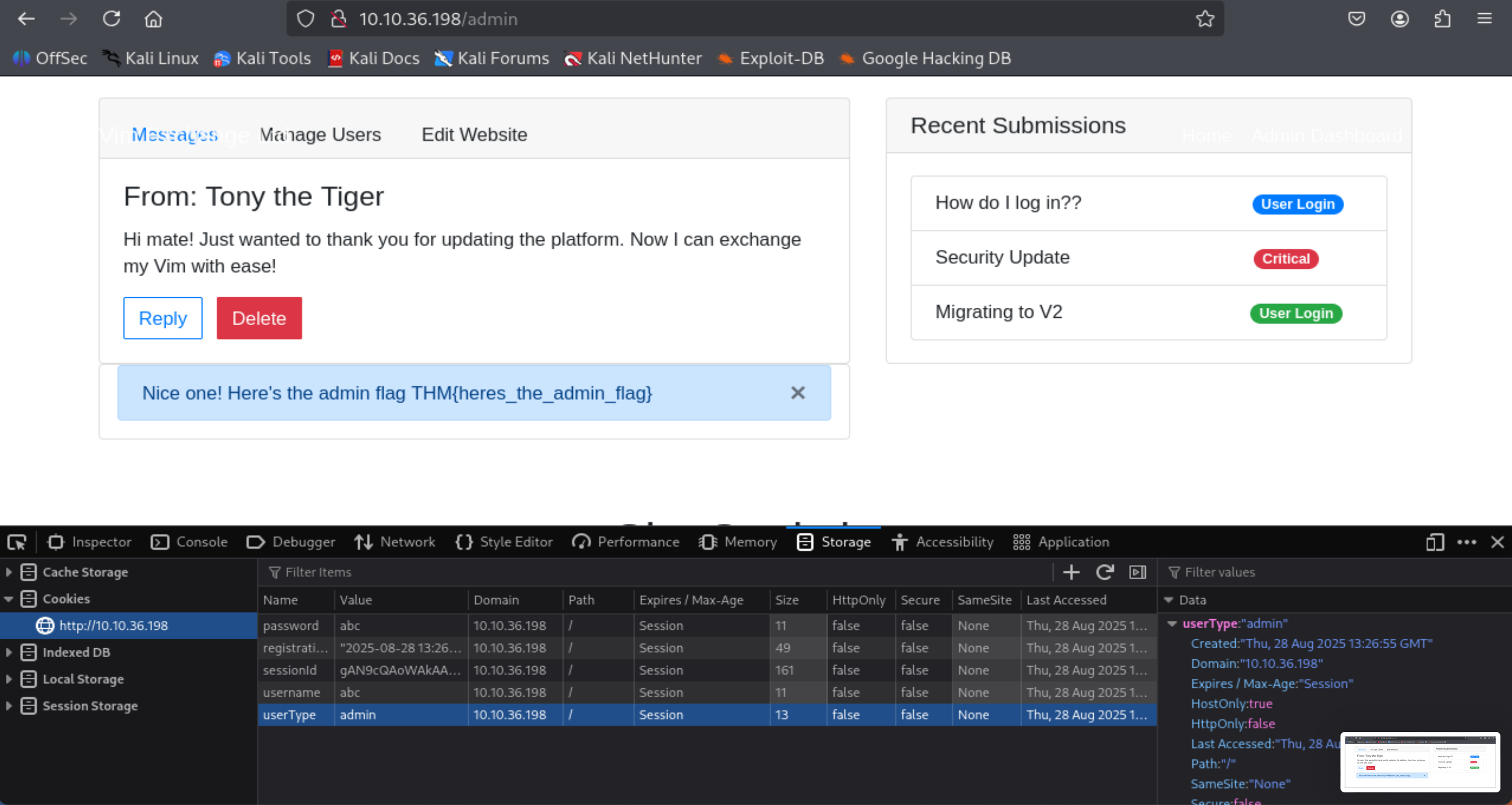
Task: Add a new cookie with plus icon
Action: point(1071,572)
